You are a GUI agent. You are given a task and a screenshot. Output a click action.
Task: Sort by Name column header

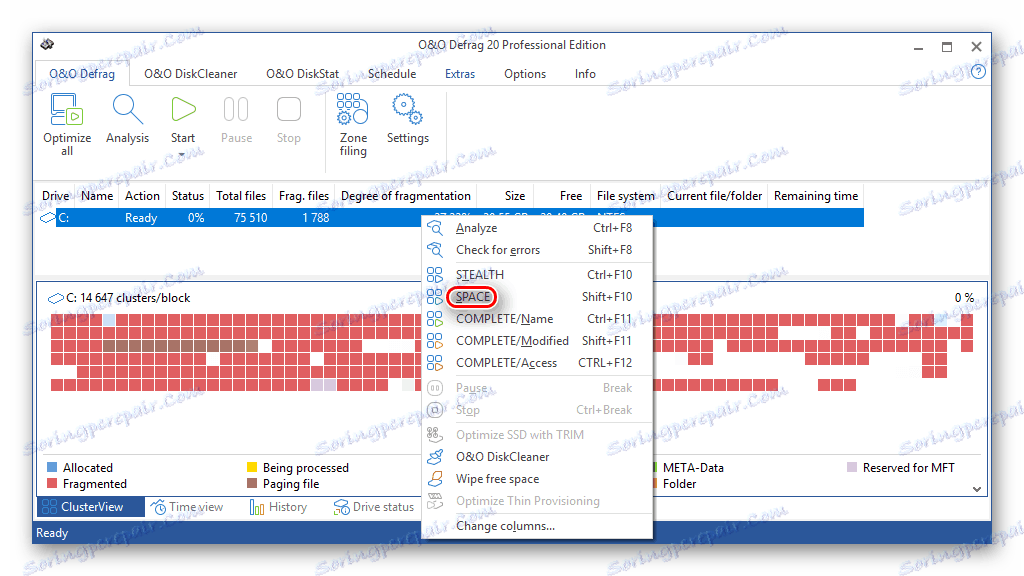97,196
